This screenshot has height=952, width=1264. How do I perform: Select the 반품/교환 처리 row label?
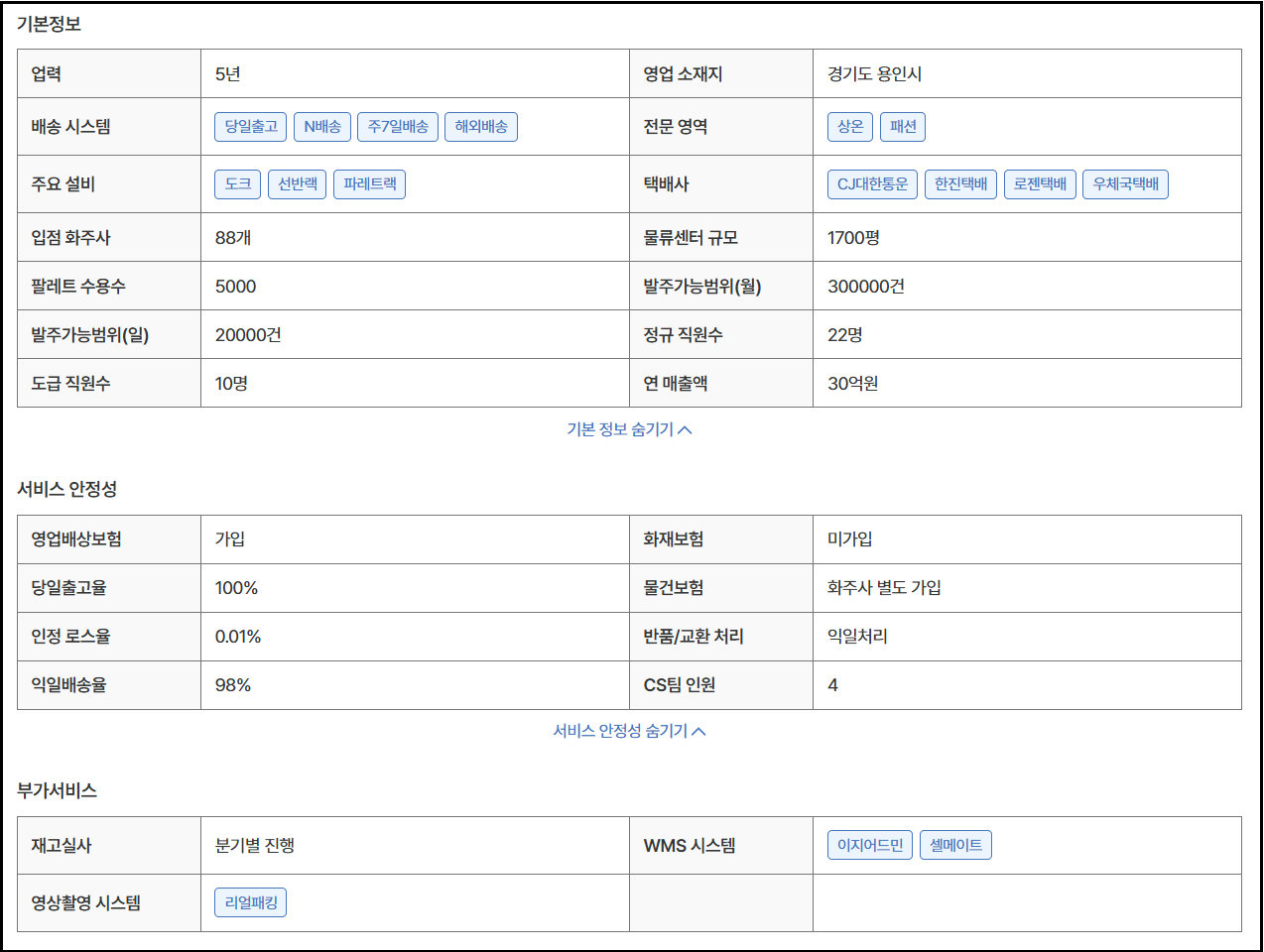[x=694, y=637]
